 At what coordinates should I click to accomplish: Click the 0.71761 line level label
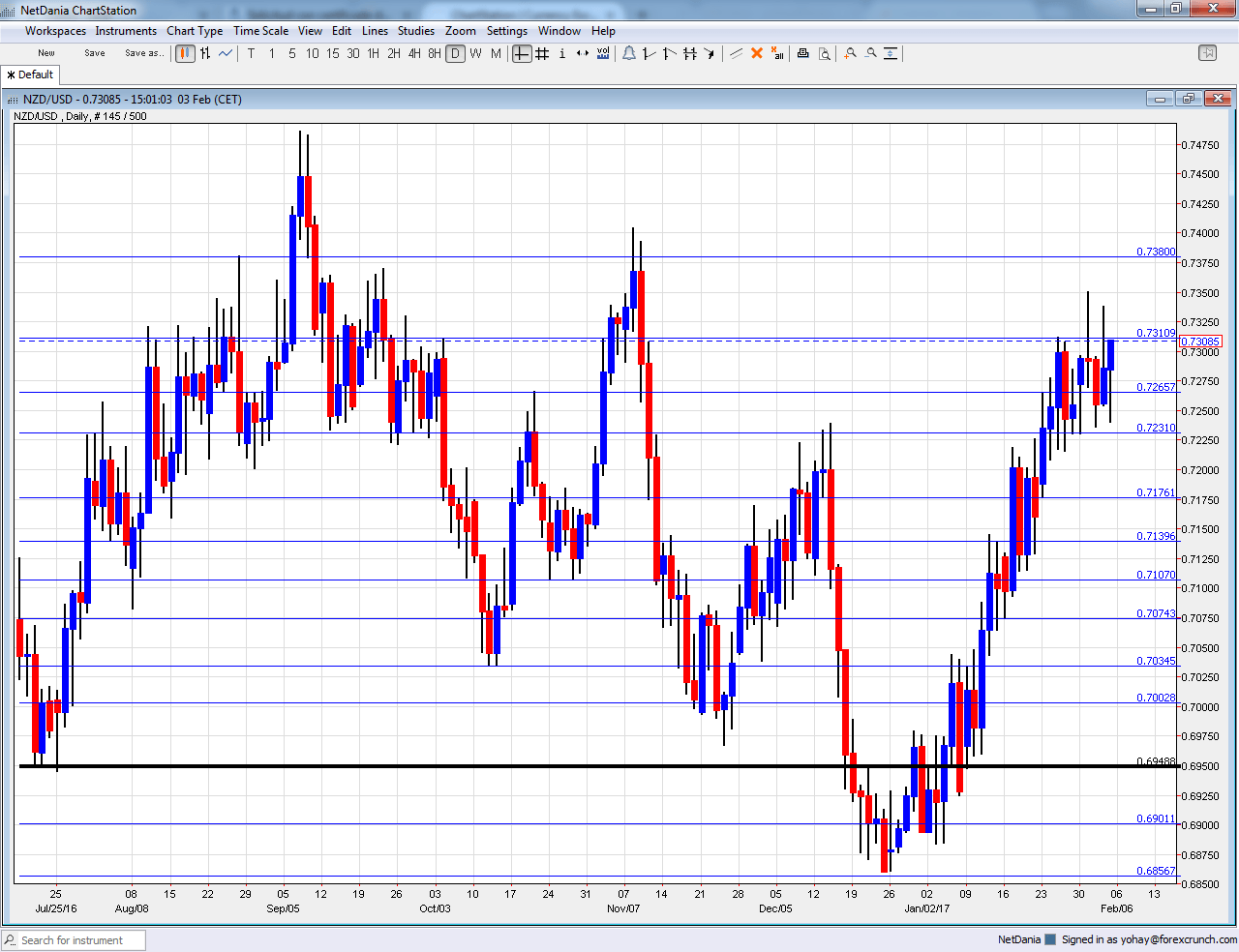click(x=1156, y=492)
